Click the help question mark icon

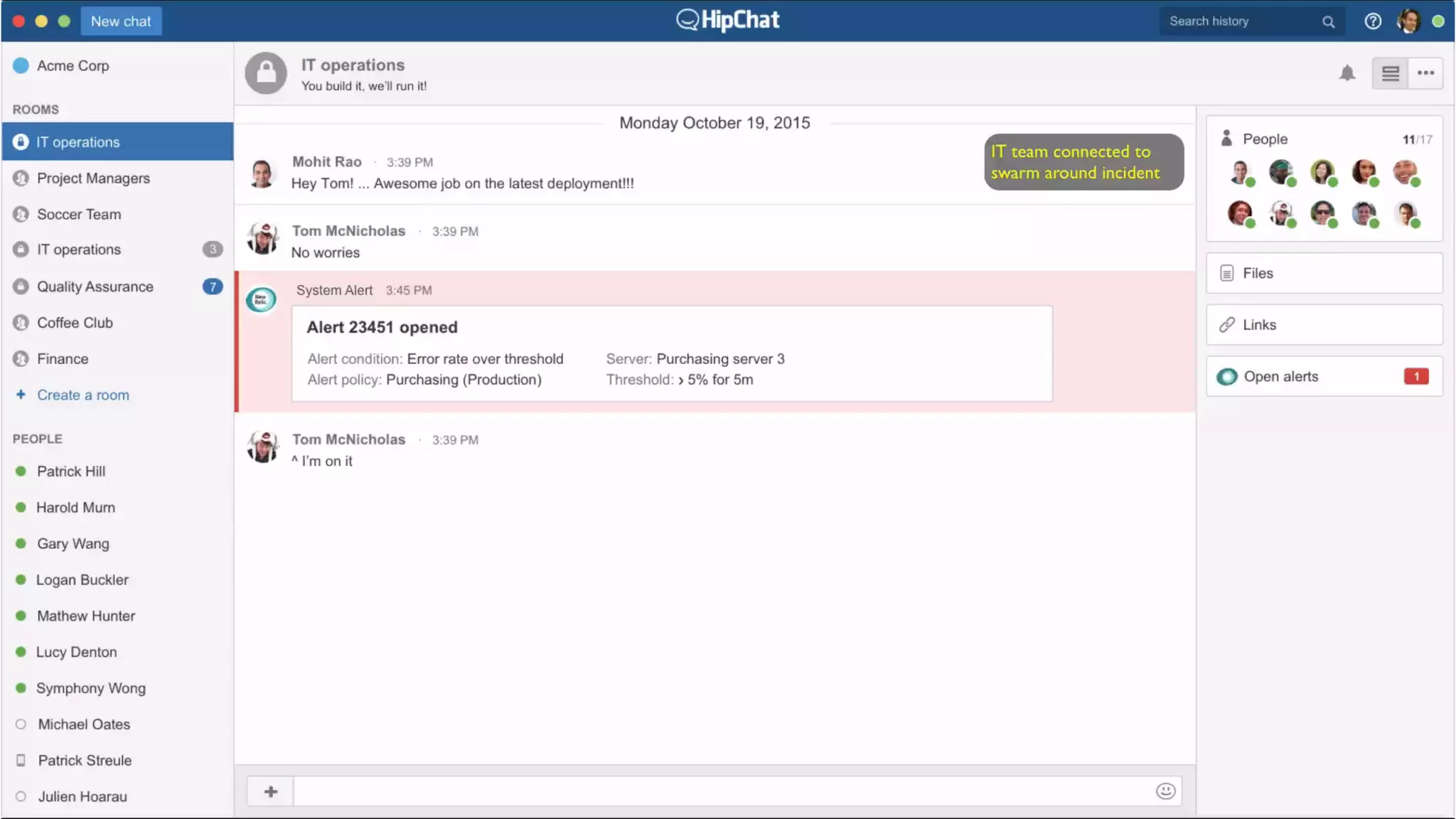(x=1373, y=21)
